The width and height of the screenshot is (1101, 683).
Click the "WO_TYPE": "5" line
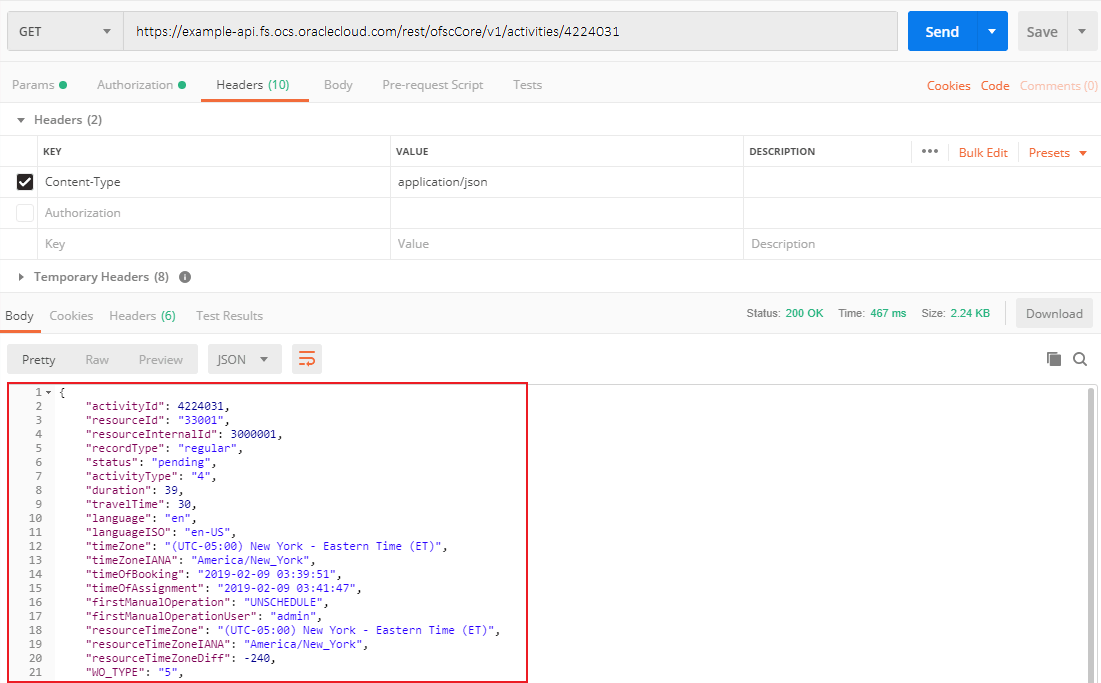pos(134,672)
